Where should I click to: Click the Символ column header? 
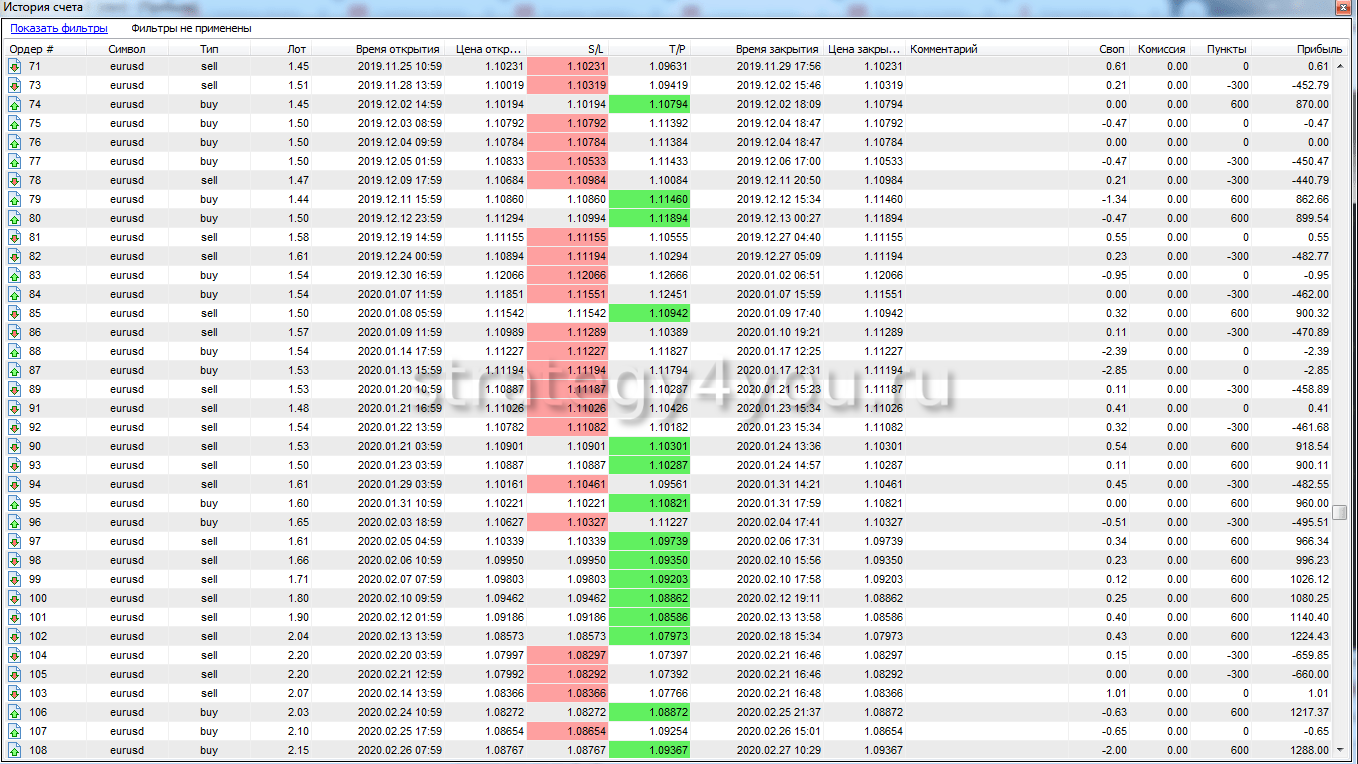coord(127,49)
